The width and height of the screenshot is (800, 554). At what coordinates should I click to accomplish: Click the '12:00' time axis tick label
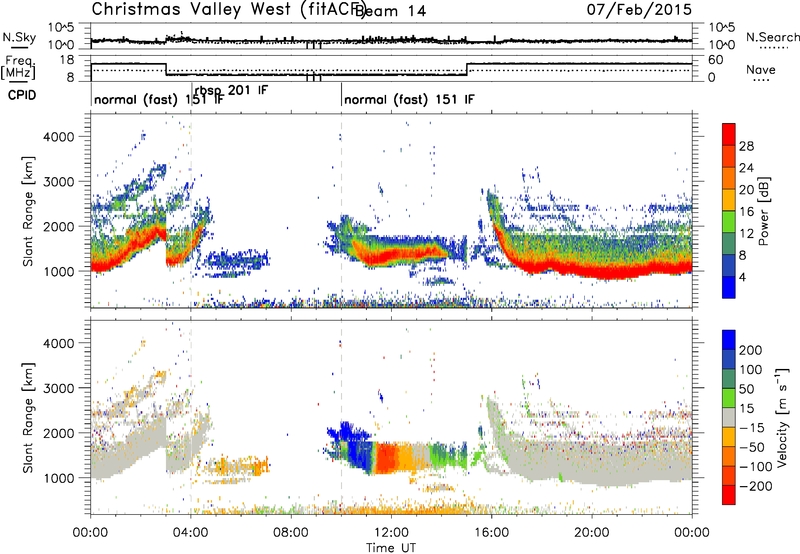pos(391,533)
